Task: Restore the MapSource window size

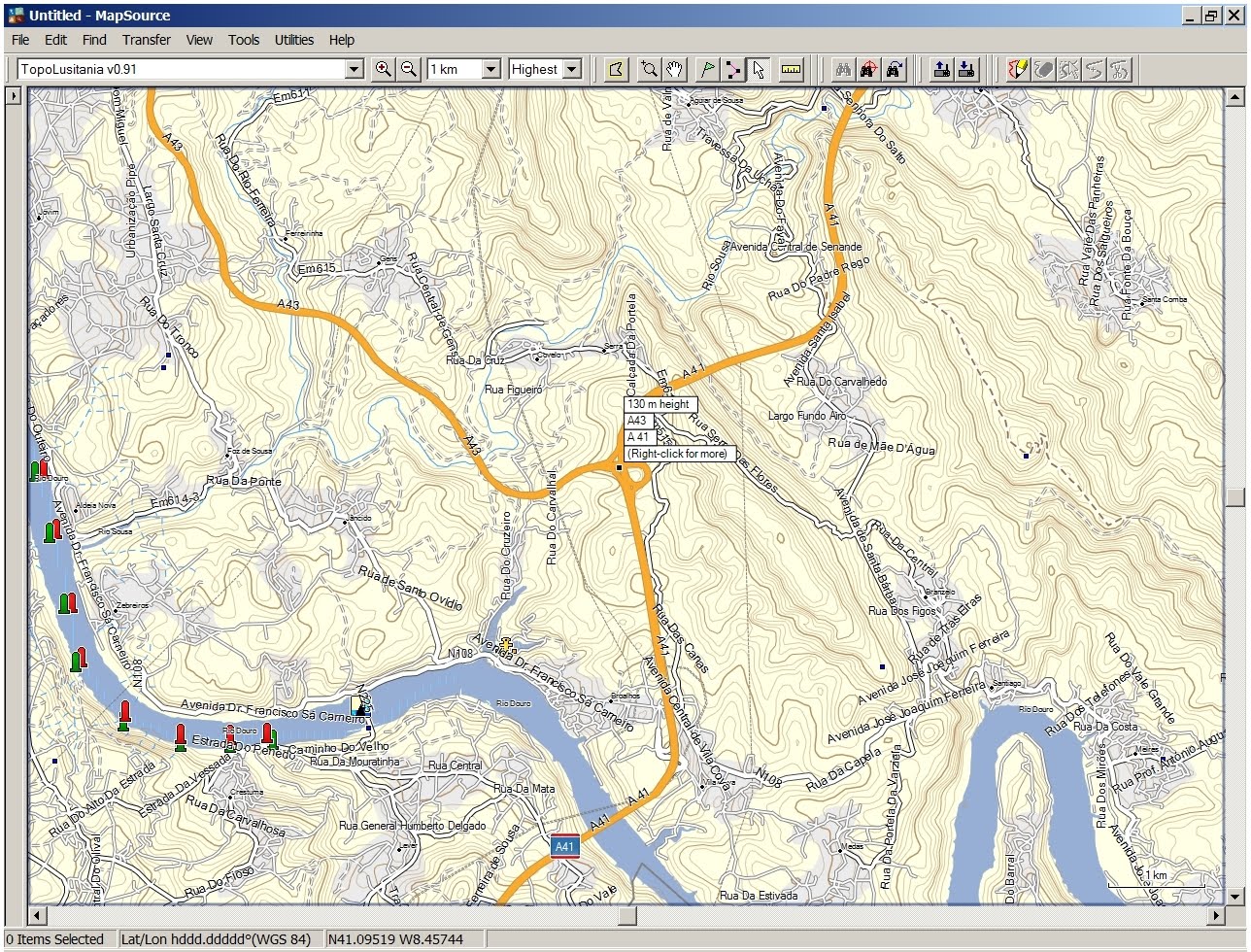Action: 1211,16
